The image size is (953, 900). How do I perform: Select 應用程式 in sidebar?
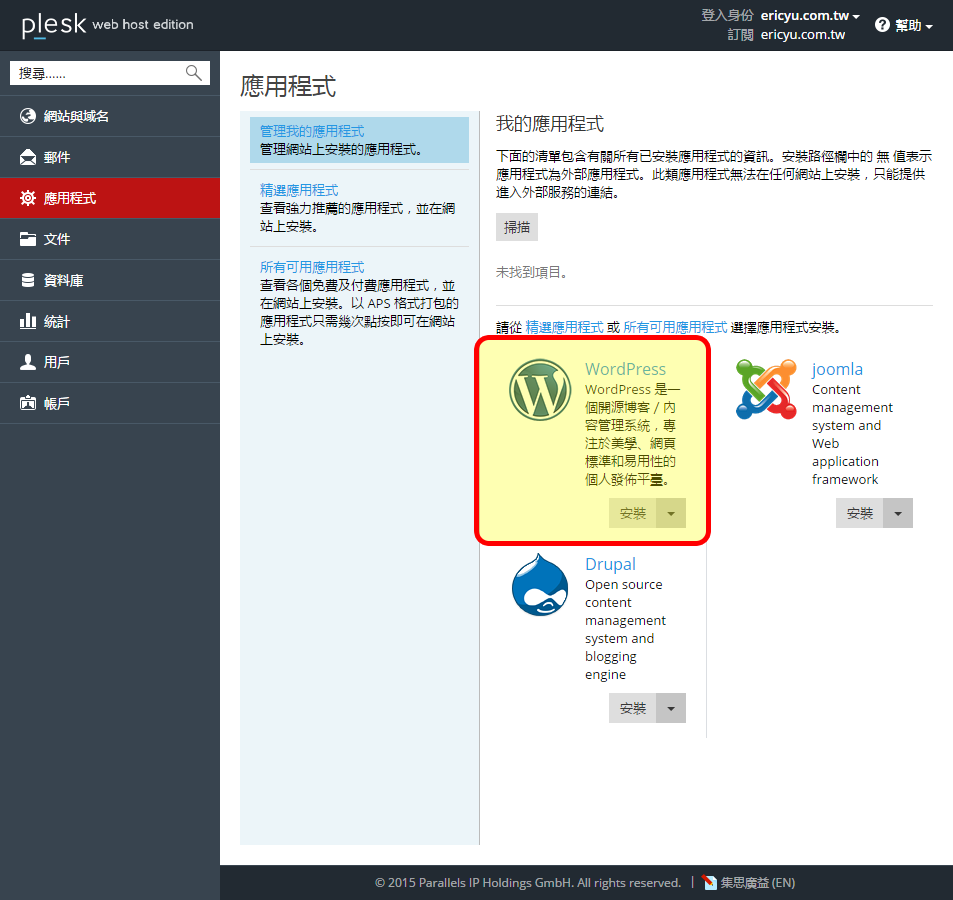[110, 198]
